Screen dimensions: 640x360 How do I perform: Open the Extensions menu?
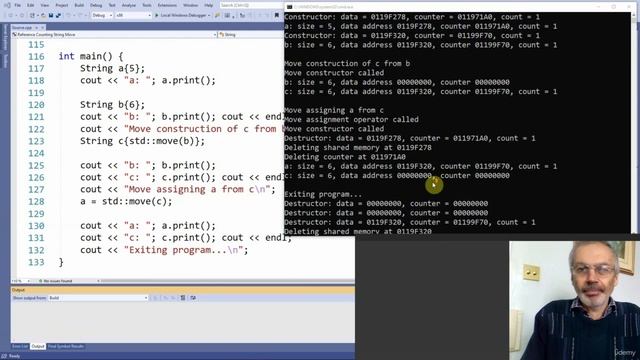coord(167,5)
